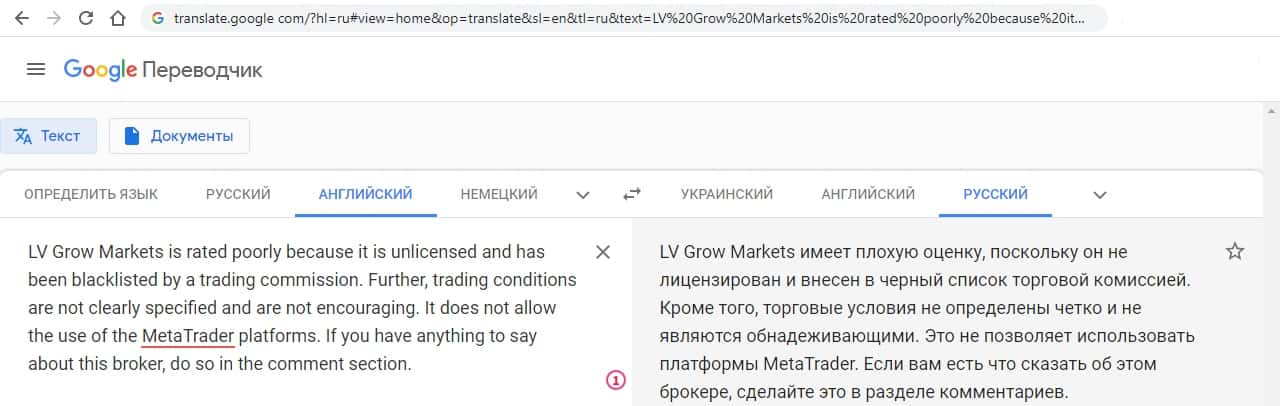
Task: Click the browser forward arrow
Action: click(x=53, y=19)
